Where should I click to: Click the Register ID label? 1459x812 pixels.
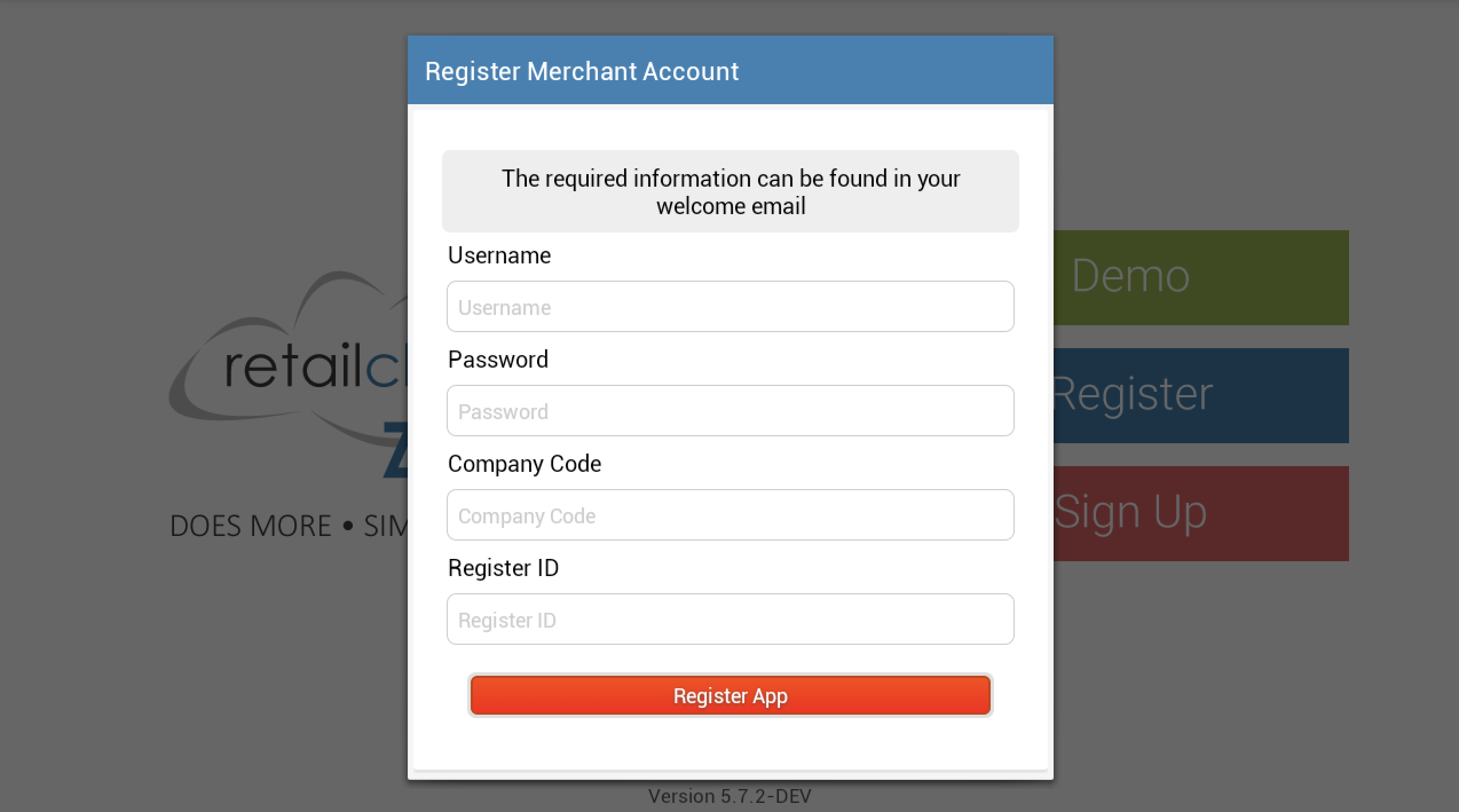pyautogui.click(x=503, y=568)
